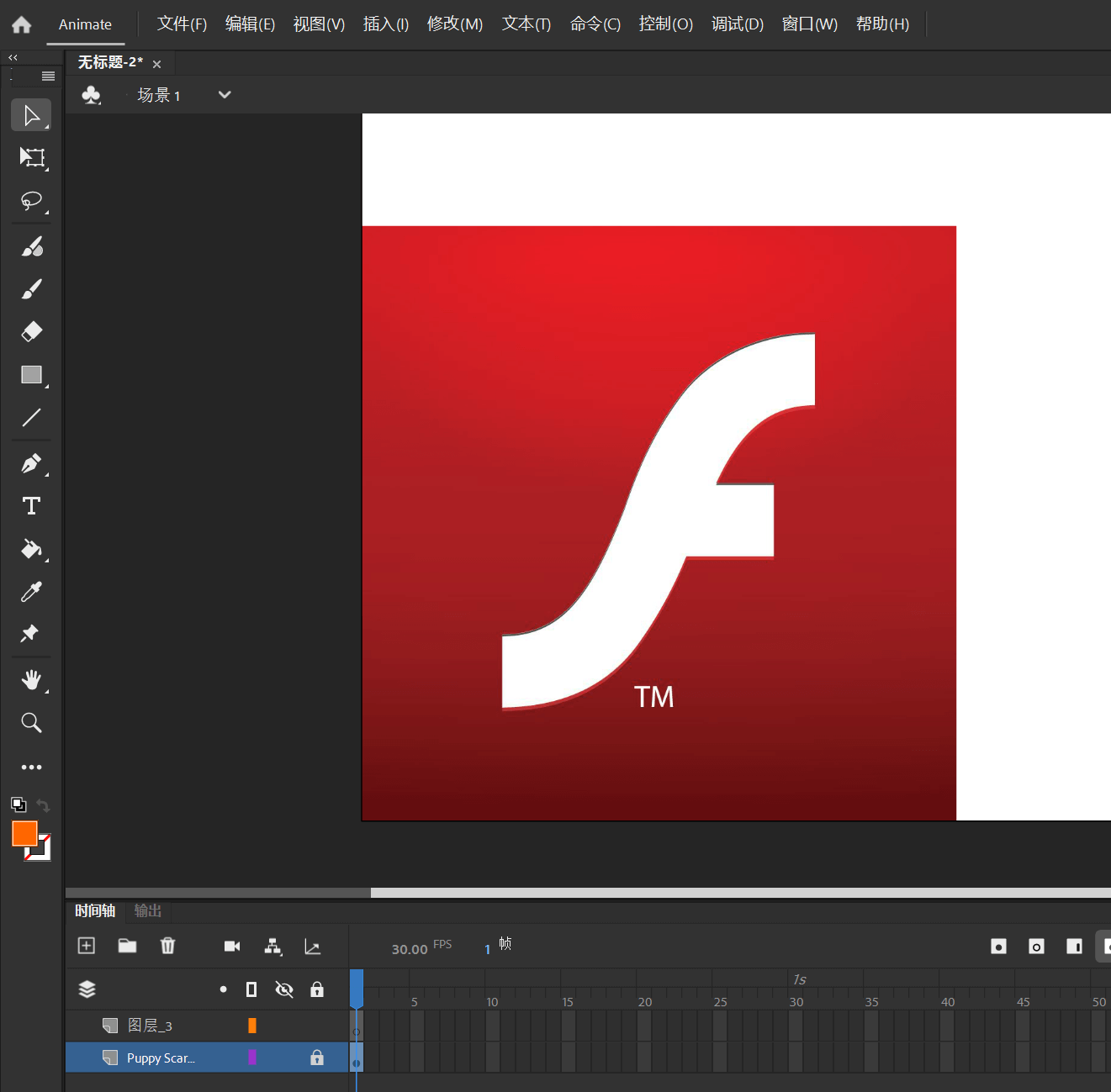Select the Classic Brush tool
The width and height of the screenshot is (1111, 1092).
tap(31, 289)
